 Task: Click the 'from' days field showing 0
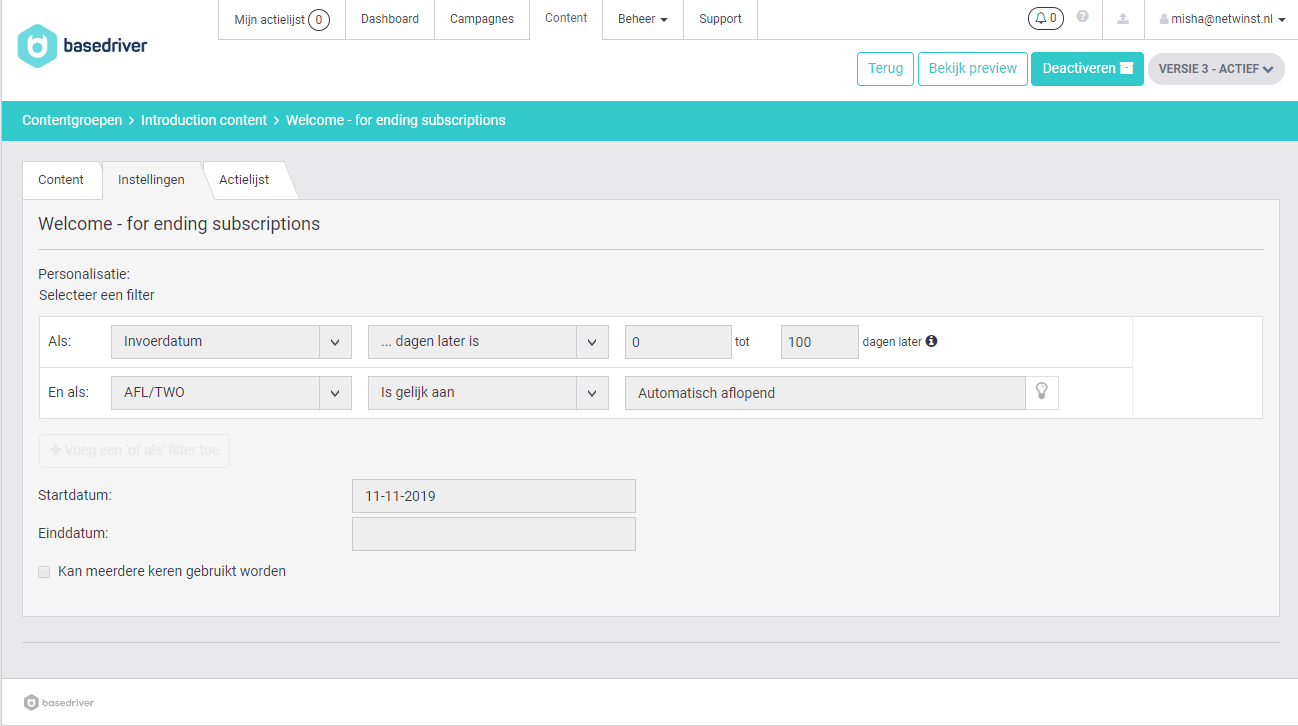pos(678,342)
